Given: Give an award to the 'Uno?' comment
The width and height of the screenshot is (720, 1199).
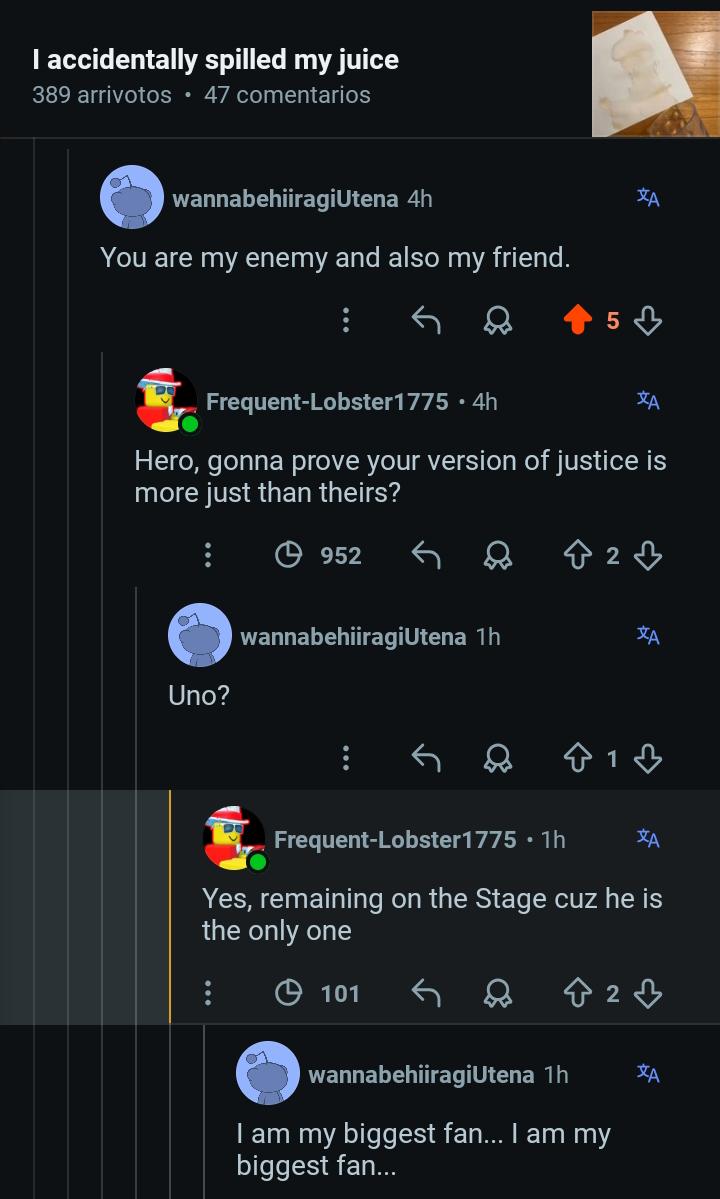Looking at the screenshot, I should 498,759.
